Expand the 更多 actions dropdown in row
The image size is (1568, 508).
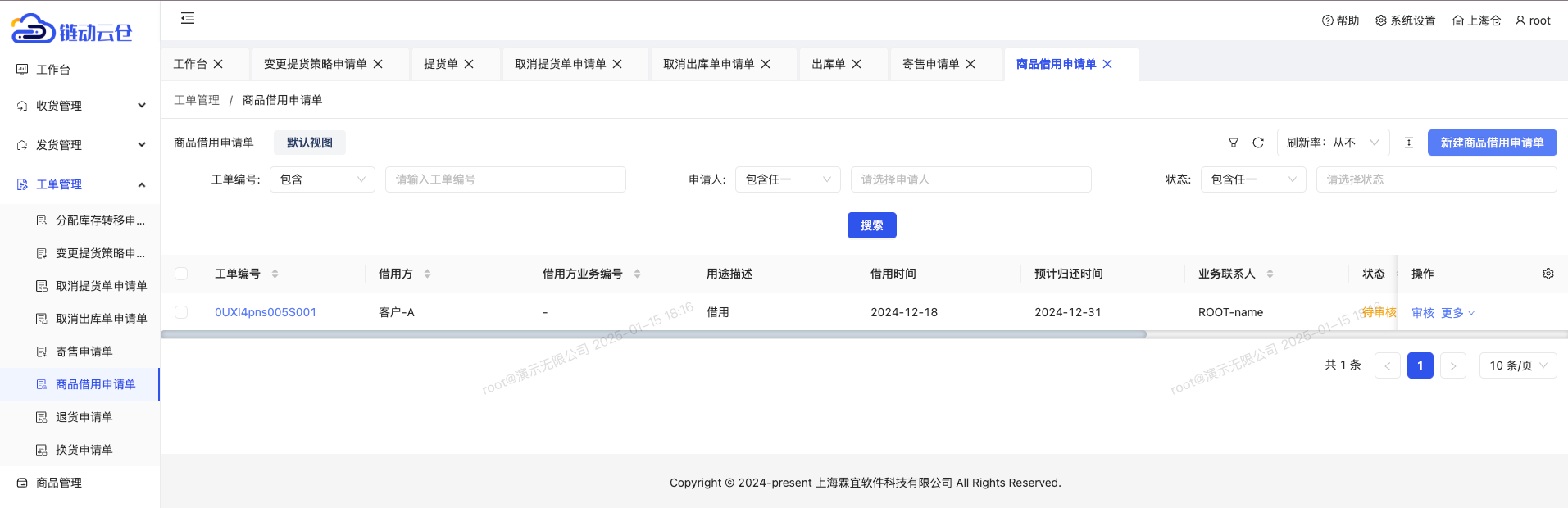point(1457,313)
